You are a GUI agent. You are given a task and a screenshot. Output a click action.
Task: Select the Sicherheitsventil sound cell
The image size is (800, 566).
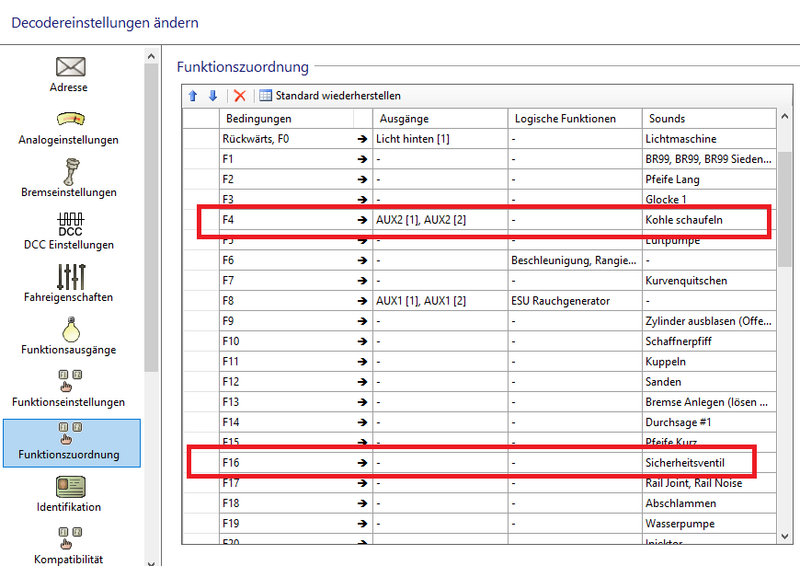(709, 463)
